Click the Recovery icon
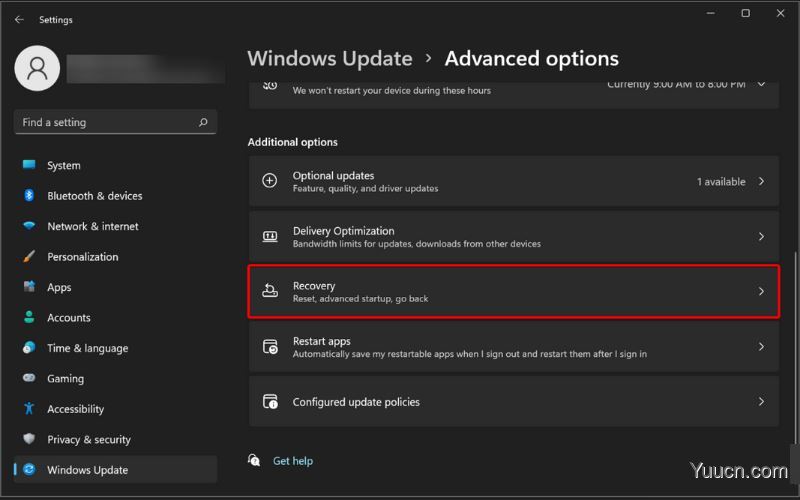 [x=270, y=291]
